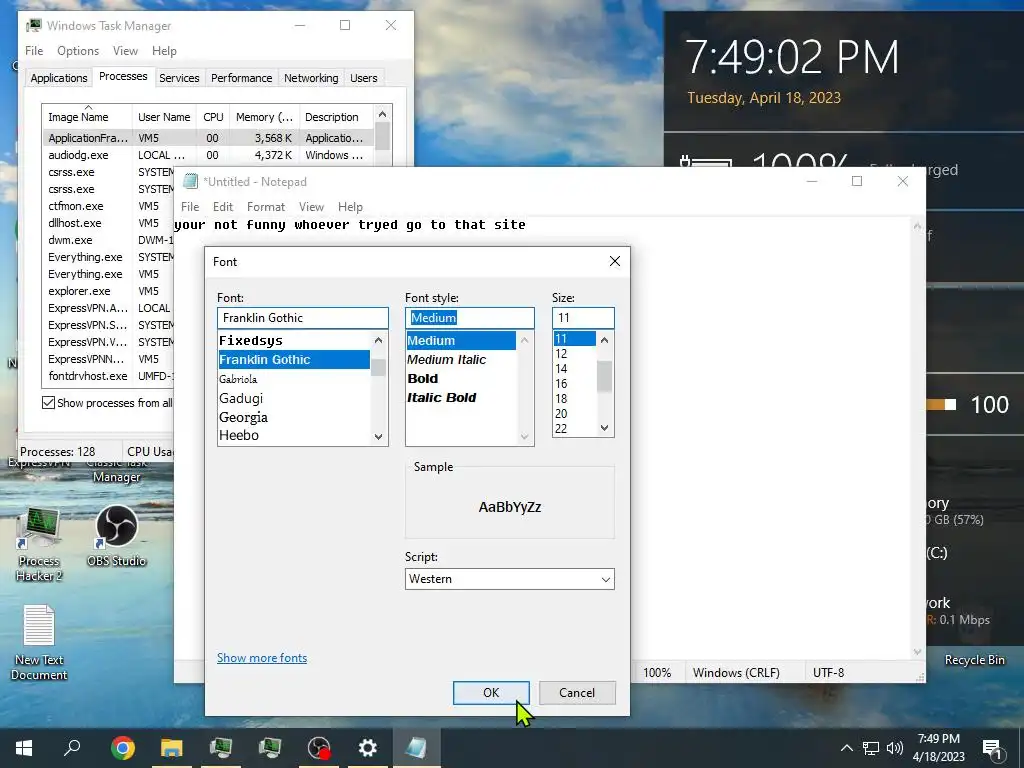Click the volume speaker tray icon
The width and height of the screenshot is (1024, 768).
click(895, 748)
